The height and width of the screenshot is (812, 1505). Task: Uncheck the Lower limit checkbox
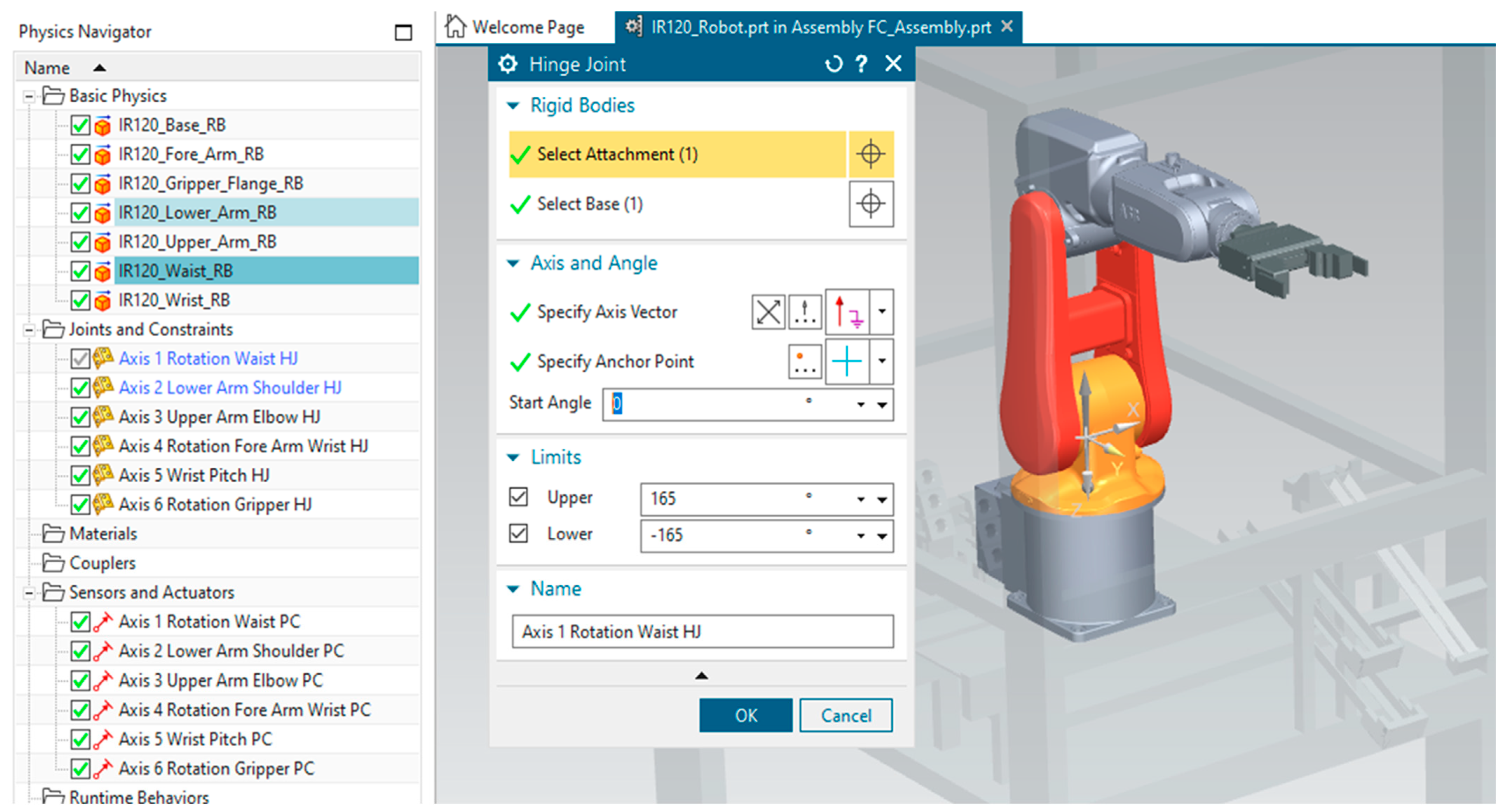(x=518, y=534)
